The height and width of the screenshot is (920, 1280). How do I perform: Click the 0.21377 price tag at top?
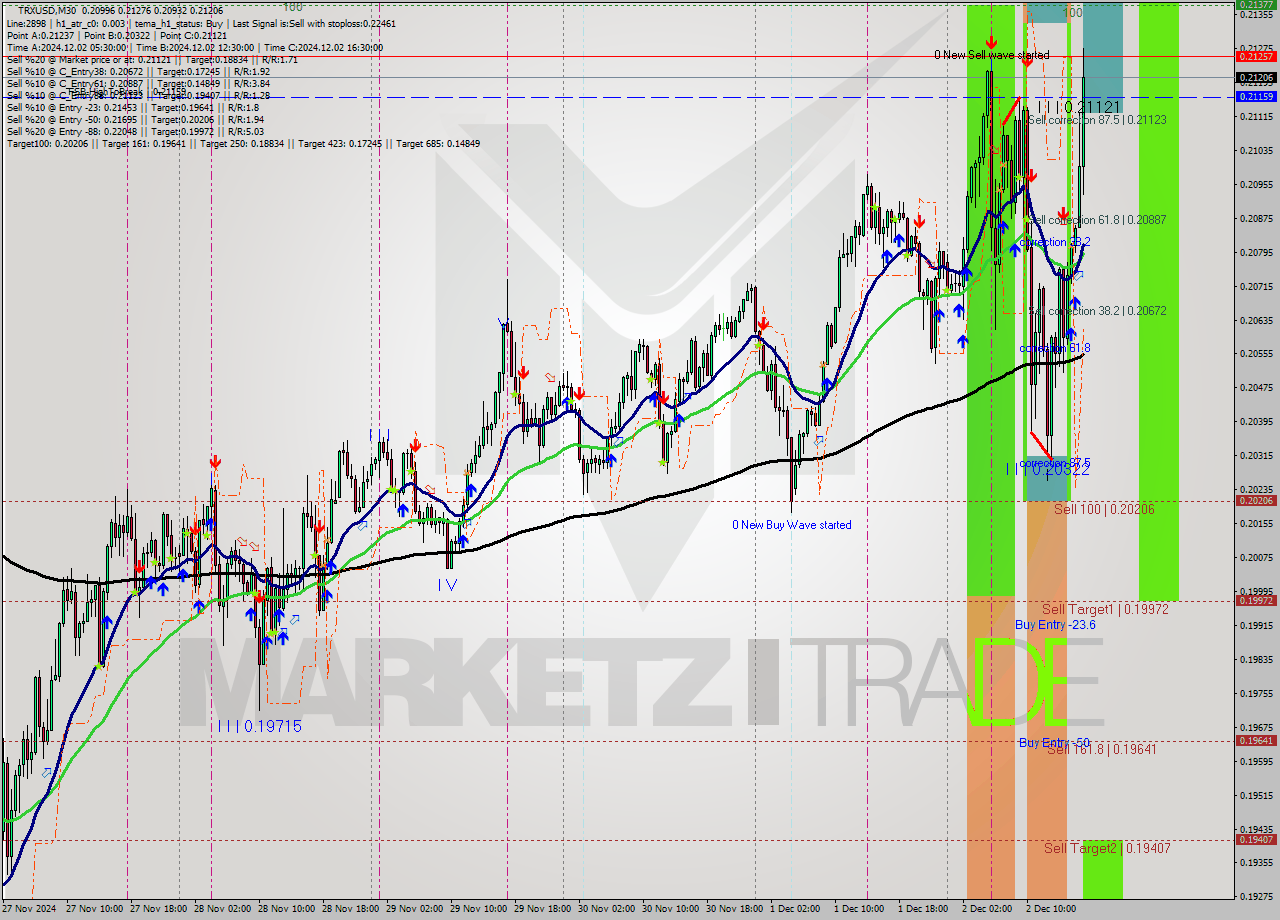(1256, 5)
